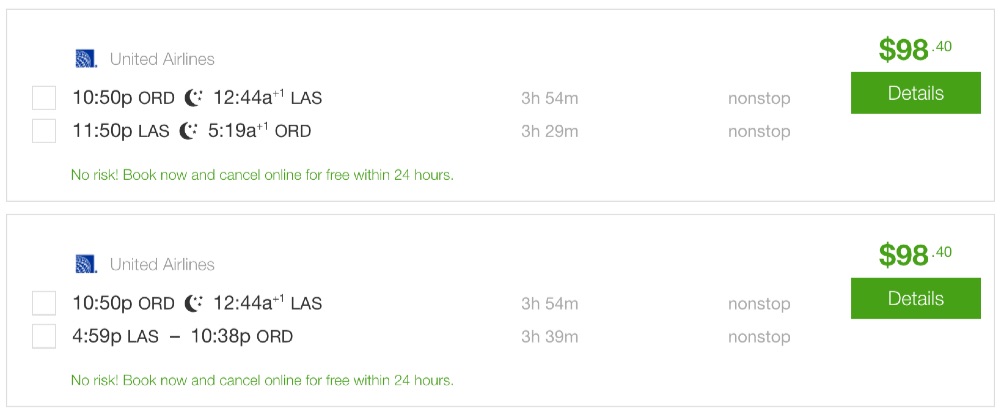Select the 3h 29m flight duration text
1000x410 pixels.
(550, 131)
